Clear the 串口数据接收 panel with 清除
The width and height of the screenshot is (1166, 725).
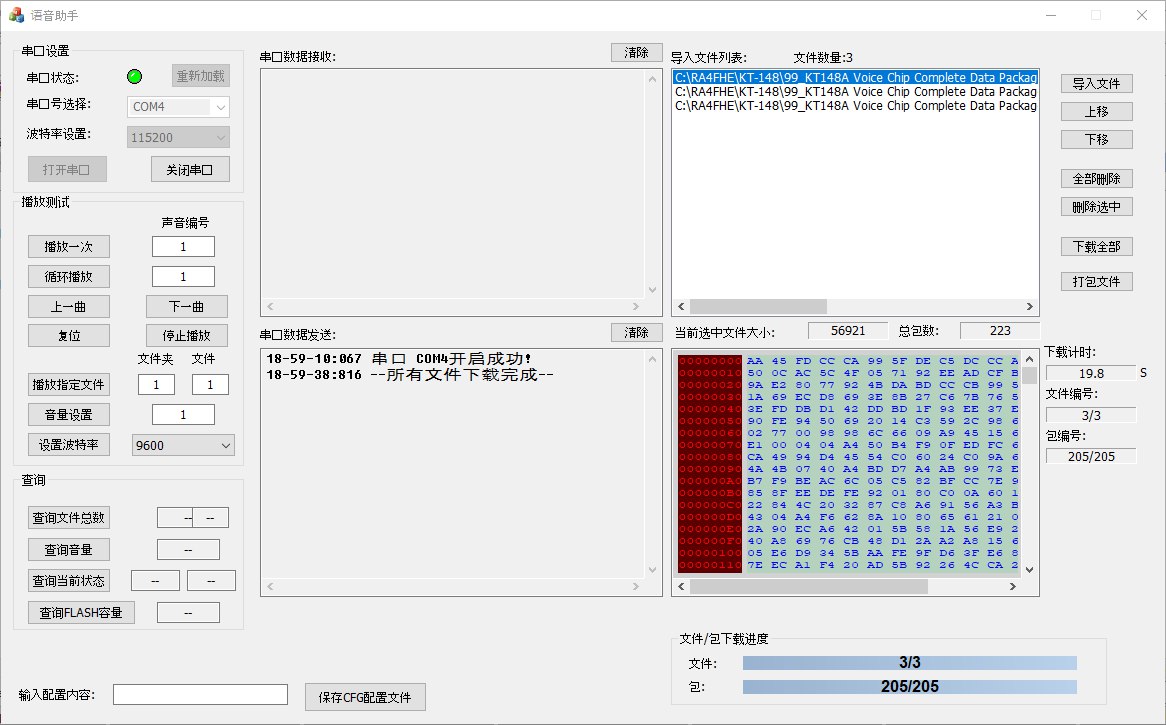pyautogui.click(x=637, y=52)
